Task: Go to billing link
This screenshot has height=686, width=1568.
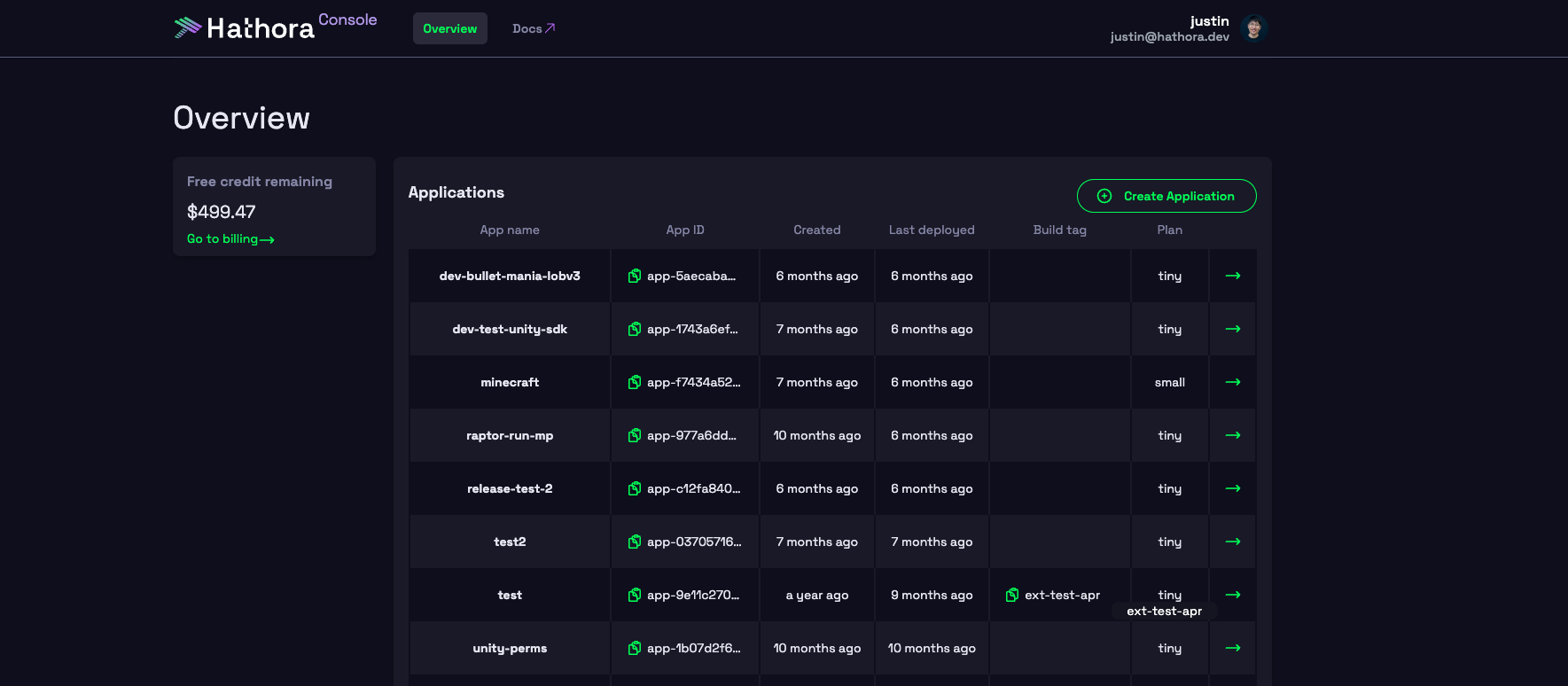Action: [230, 239]
